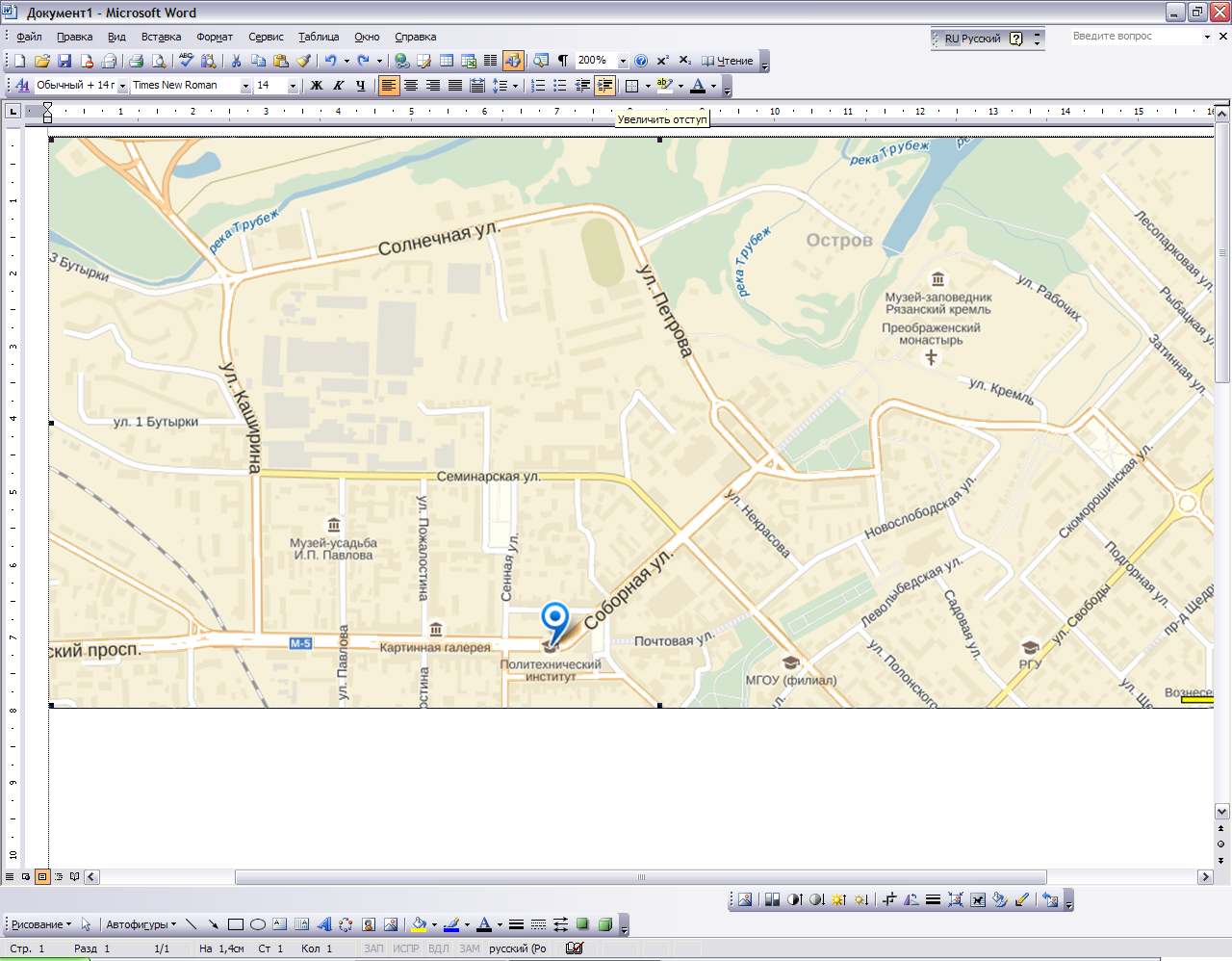Apply the text highlight color
The image size is (1232, 961).
point(665,86)
